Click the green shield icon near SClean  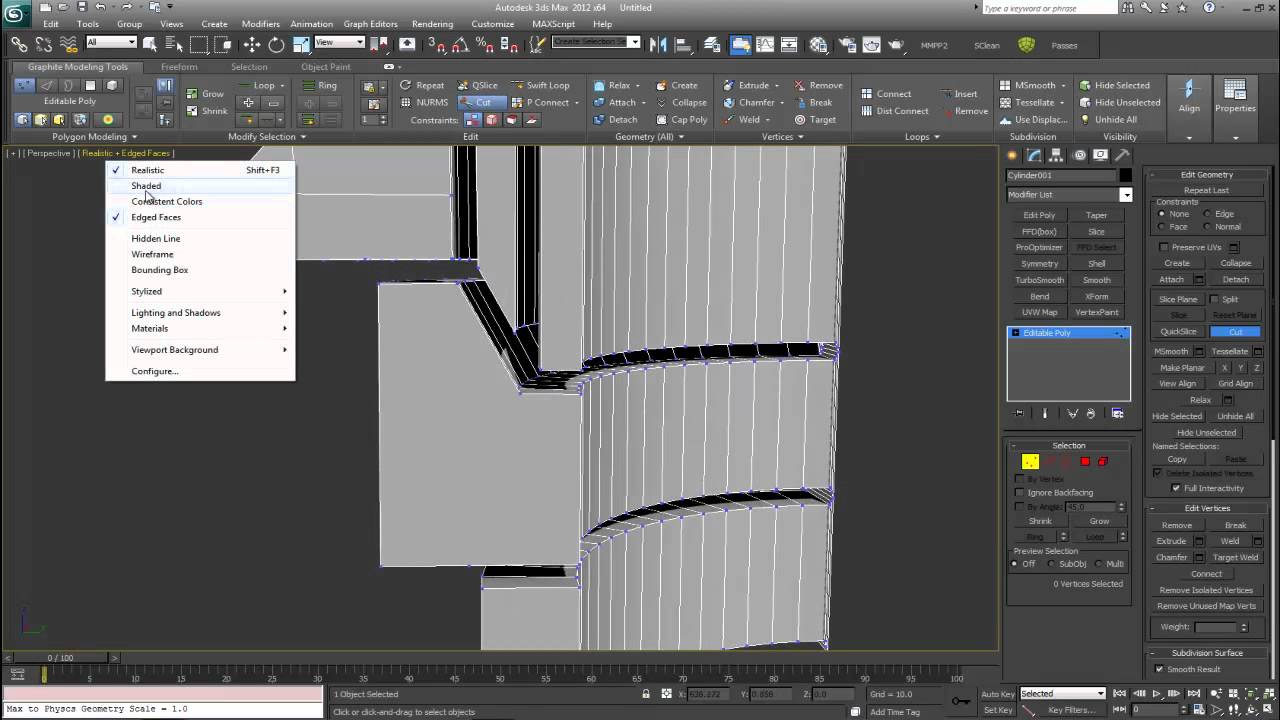click(x=1026, y=44)
